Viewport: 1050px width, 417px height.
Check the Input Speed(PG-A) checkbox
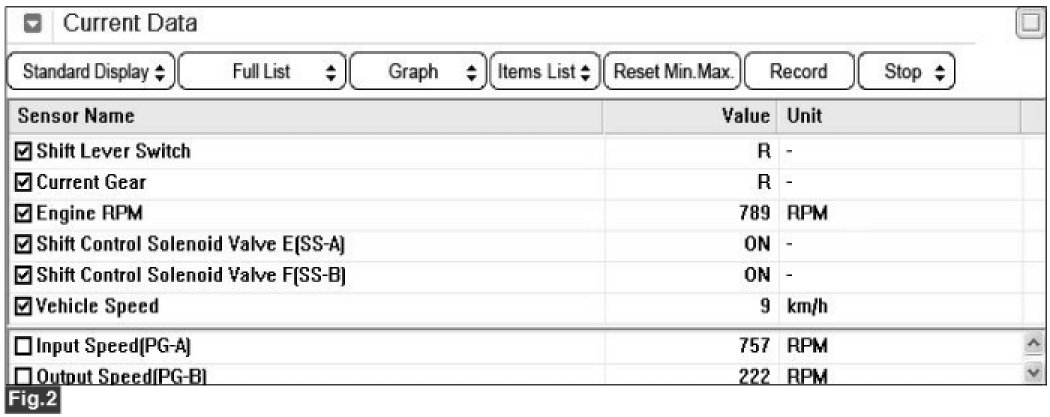(x=23, y=346)
